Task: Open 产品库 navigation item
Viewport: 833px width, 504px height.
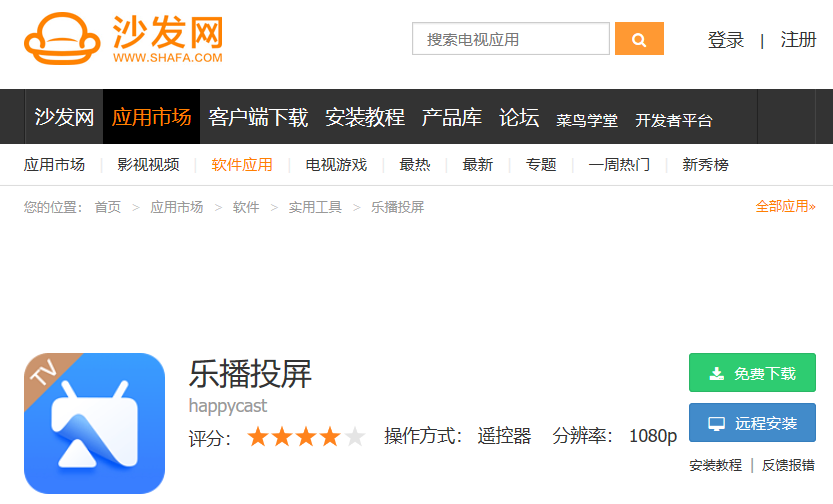Action: [452, 117]
